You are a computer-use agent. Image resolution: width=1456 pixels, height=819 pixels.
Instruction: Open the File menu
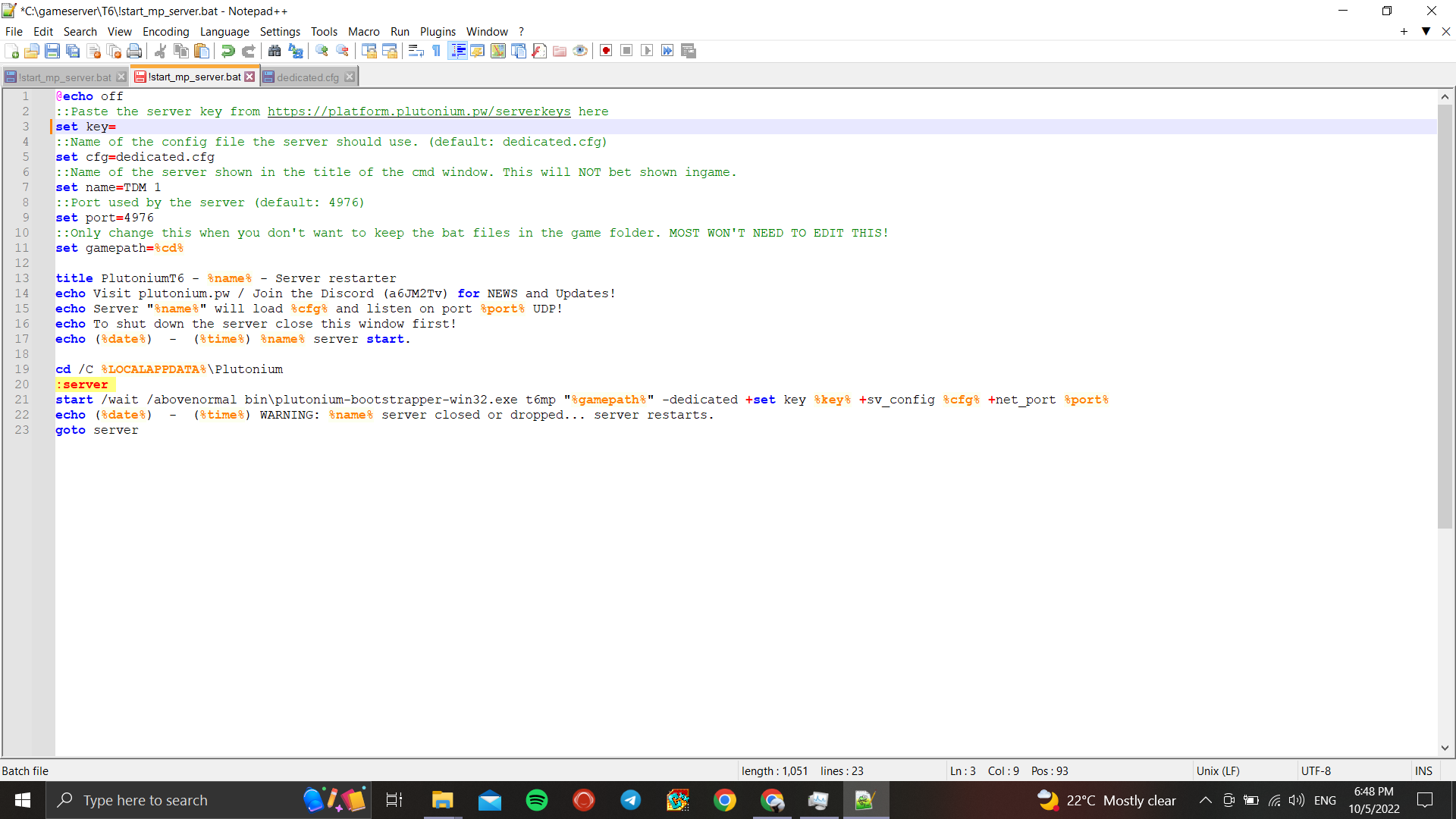[x=14, y=31]
